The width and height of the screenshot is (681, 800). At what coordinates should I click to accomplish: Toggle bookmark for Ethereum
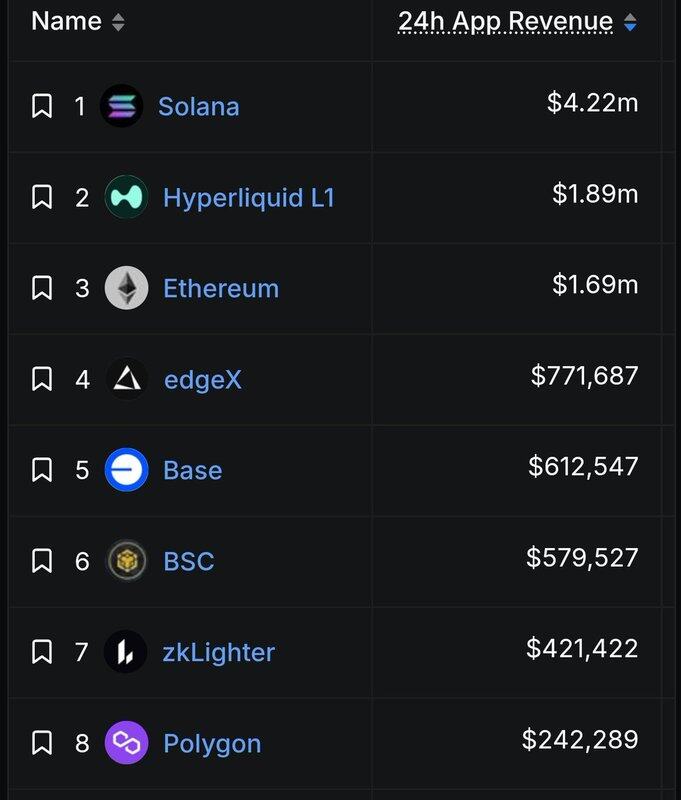click(42, 288)
